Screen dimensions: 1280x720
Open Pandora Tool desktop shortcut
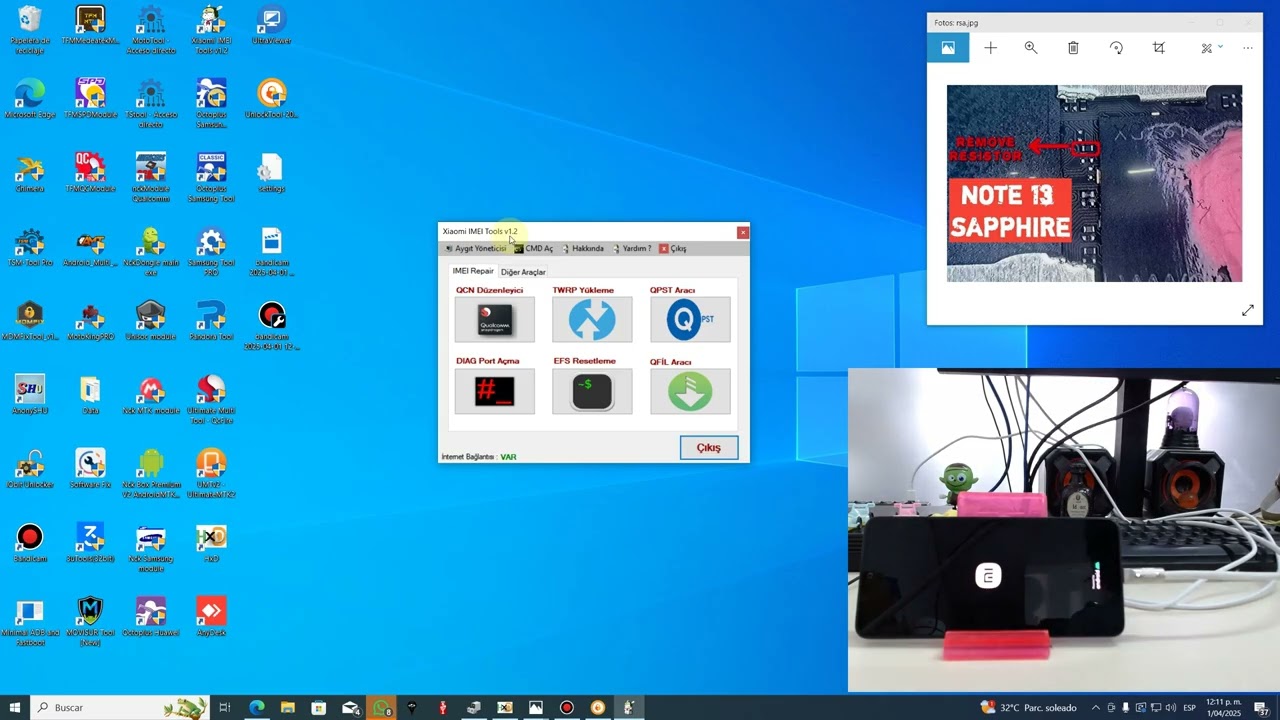coord(211,321)
